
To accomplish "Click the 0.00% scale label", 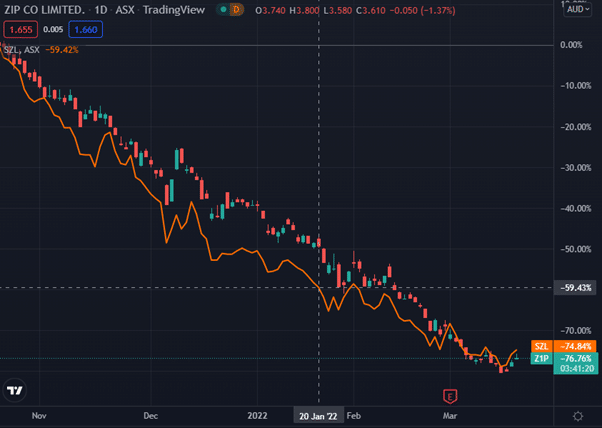I will pos(571,45).
